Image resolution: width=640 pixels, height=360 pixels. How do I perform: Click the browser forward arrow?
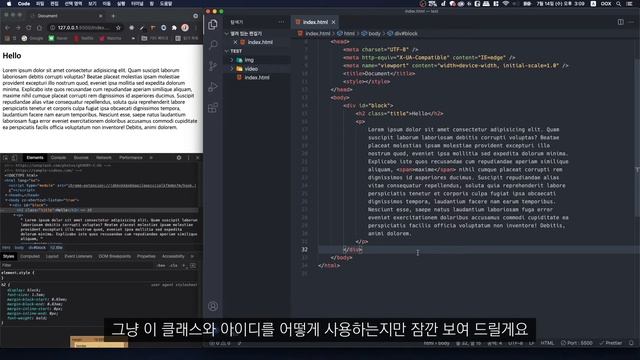click(18, 28)
